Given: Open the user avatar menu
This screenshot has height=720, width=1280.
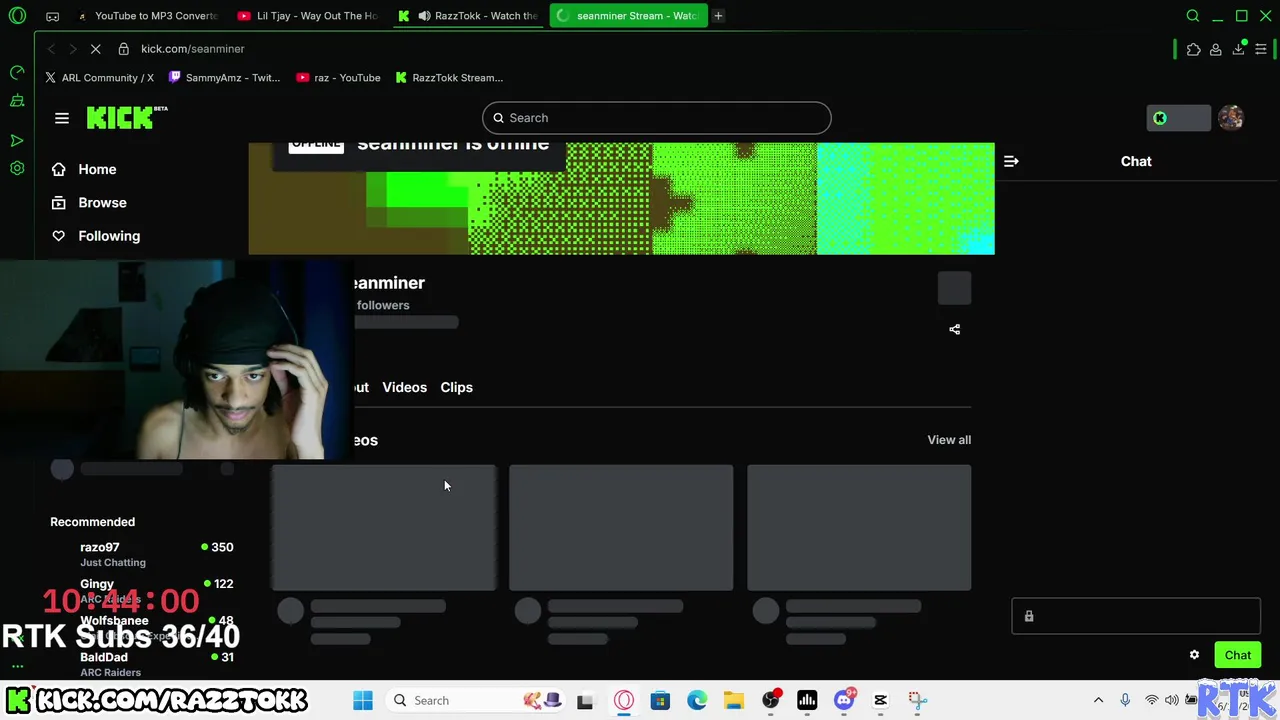Looking at the screenshot, I should (x=1230, y=118).
